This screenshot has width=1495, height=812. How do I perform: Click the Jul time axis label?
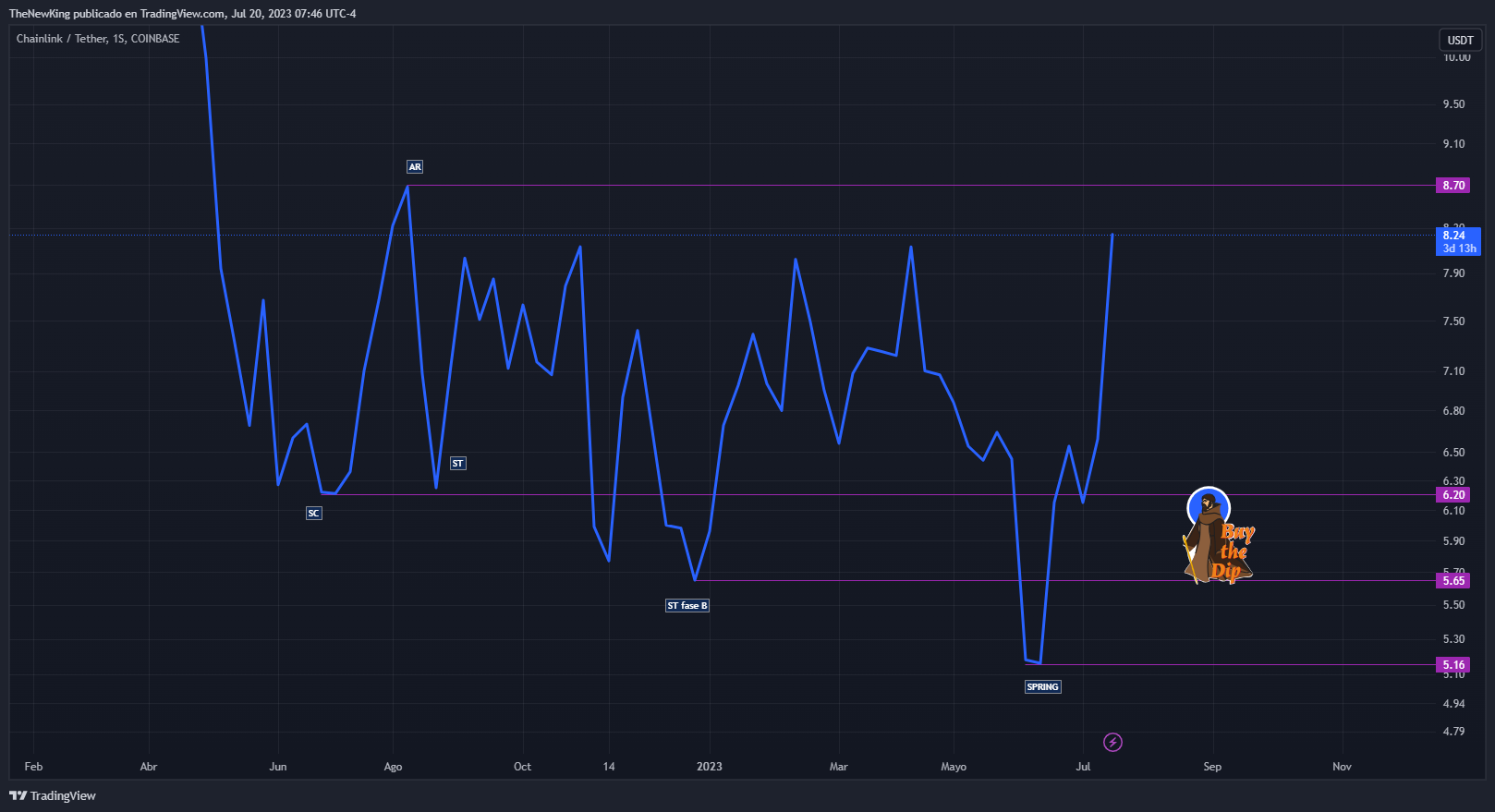tap(1083, 767)
